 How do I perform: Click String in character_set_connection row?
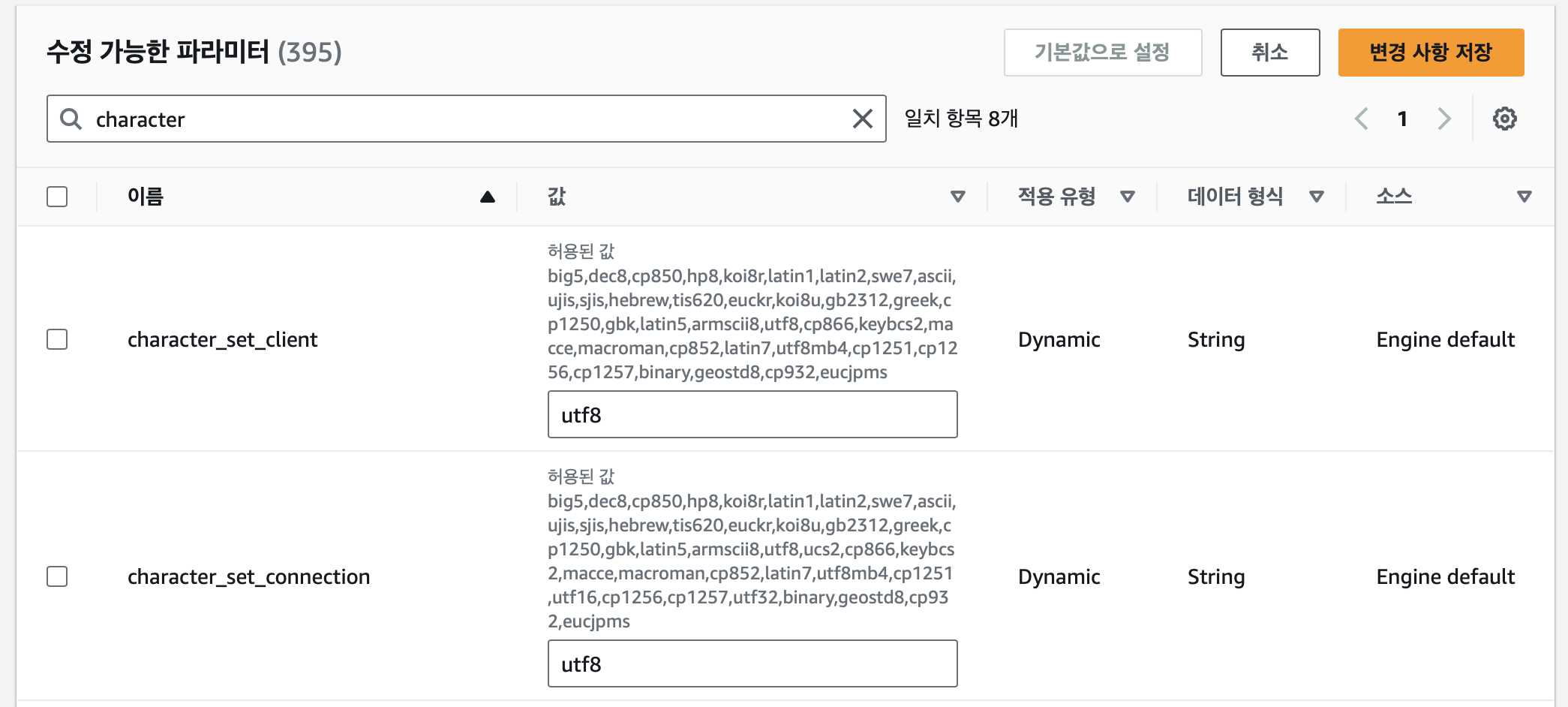click(x=1216, y=576)
